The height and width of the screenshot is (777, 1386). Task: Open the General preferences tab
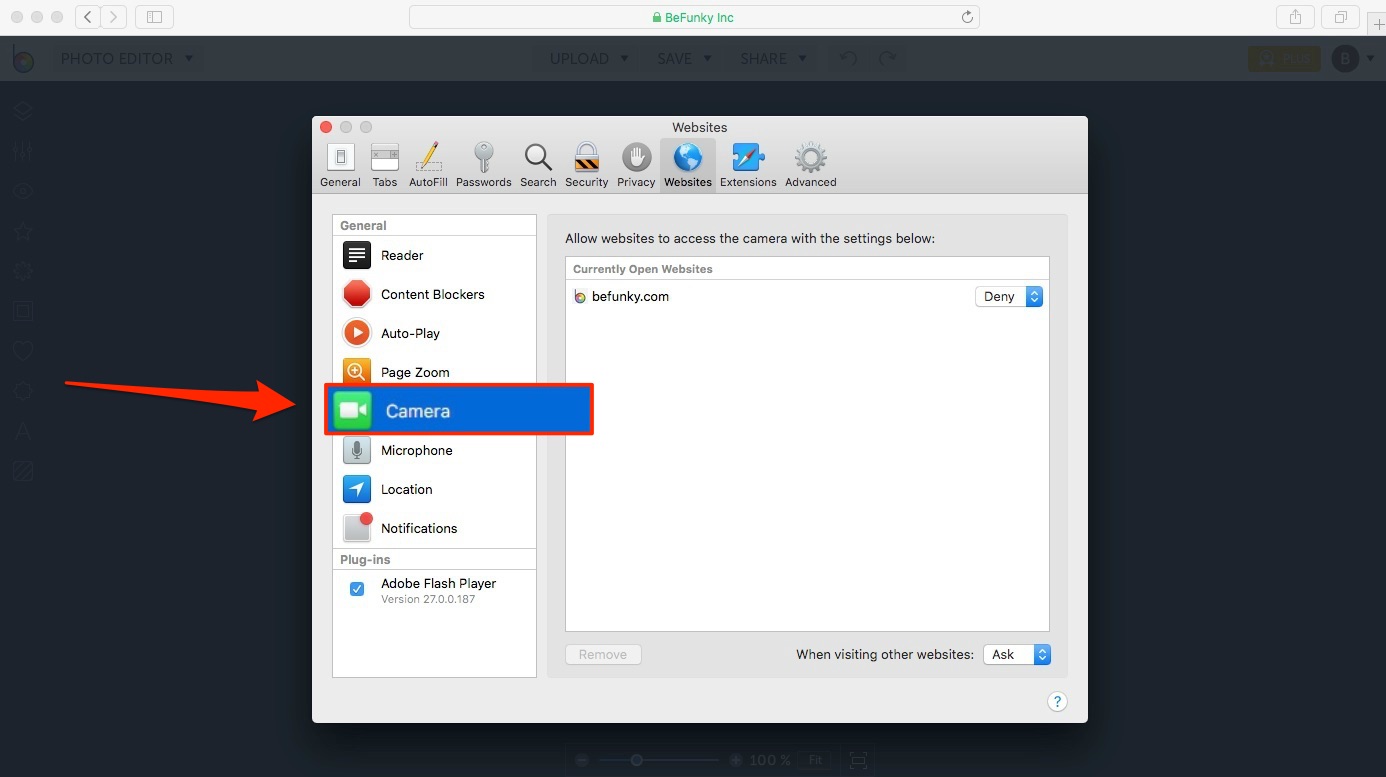[x=340, y=165]
